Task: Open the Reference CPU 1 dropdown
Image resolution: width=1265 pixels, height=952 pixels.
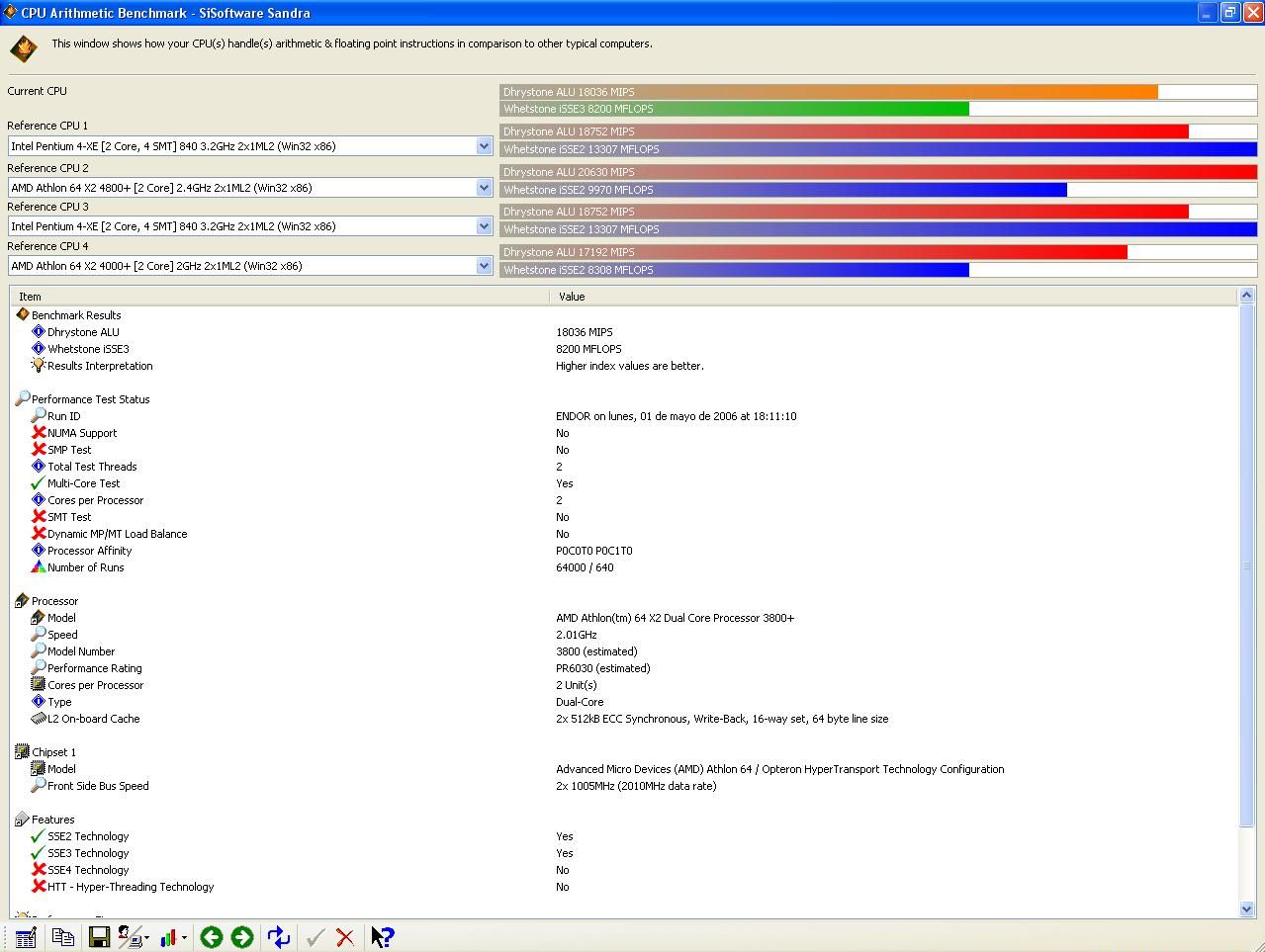Action: tap(484, 146)
